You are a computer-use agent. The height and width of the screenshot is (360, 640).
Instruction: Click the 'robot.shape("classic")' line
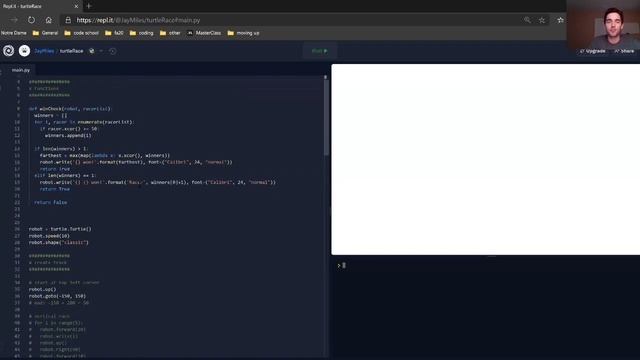pos(59,242)
